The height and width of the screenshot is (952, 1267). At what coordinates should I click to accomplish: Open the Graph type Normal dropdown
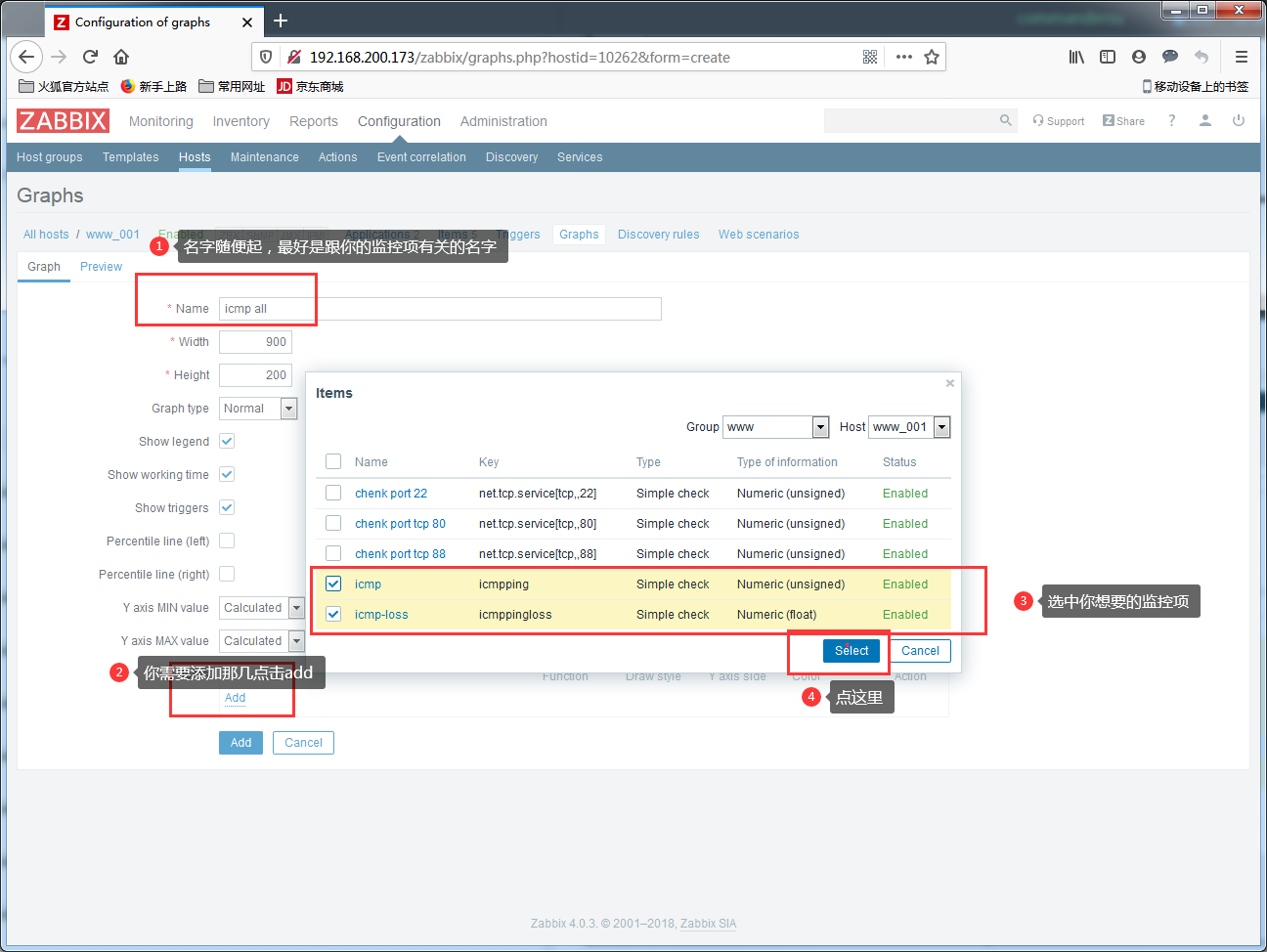(x=258, y=409)
